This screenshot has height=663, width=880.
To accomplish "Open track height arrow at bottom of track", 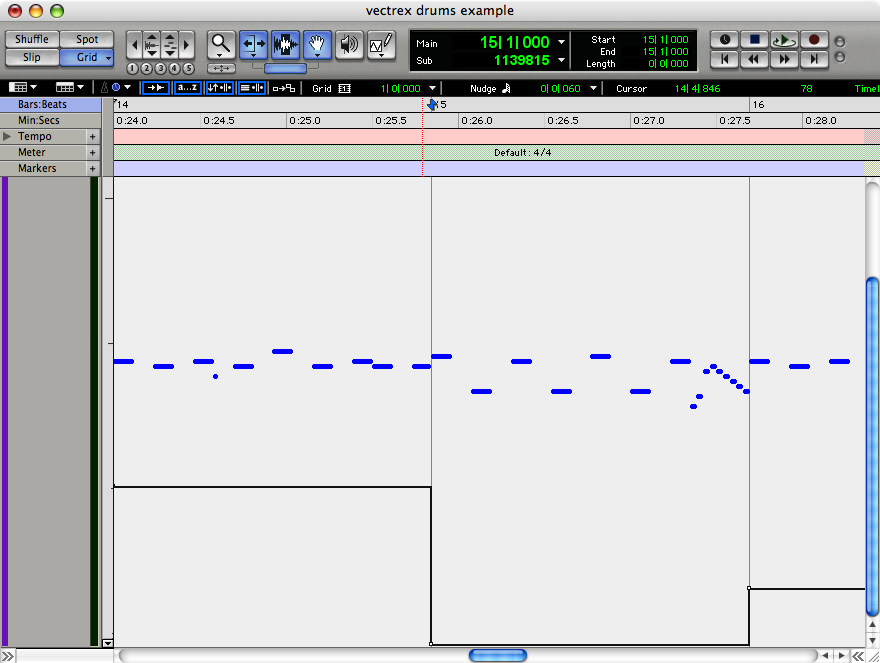I will [108, 643].
